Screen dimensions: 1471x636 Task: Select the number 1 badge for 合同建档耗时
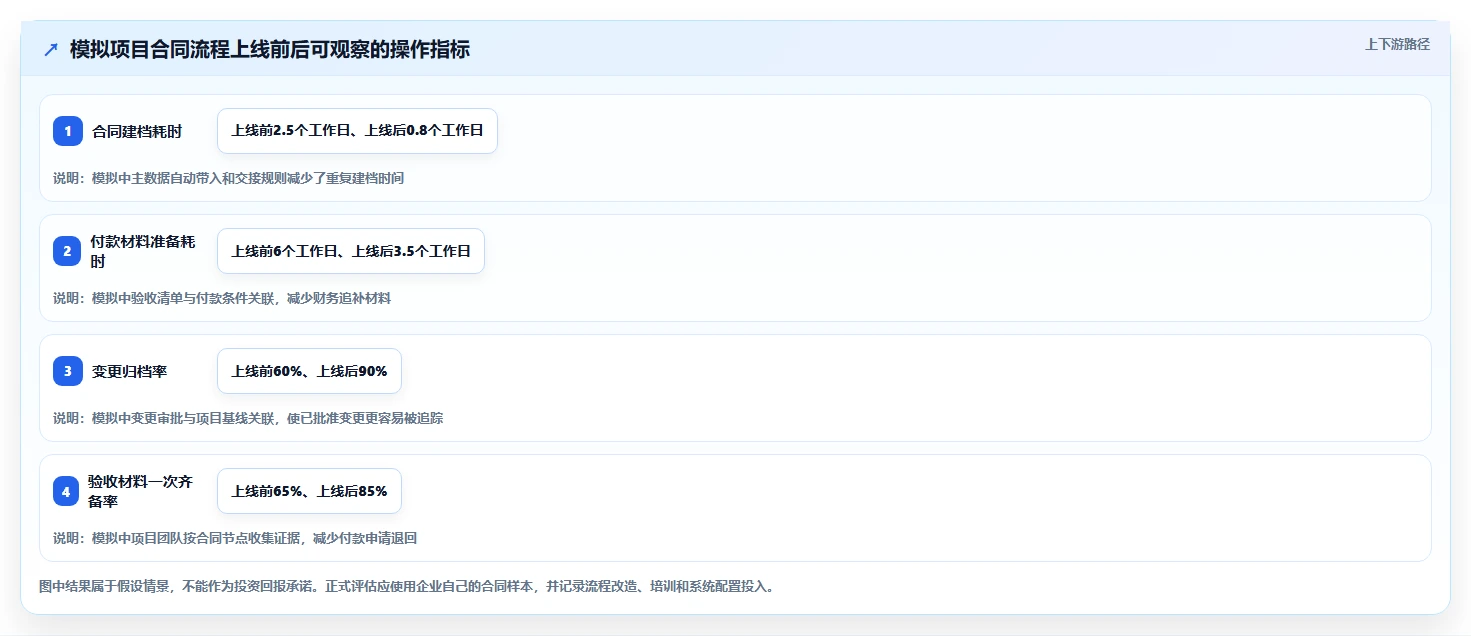67,131
